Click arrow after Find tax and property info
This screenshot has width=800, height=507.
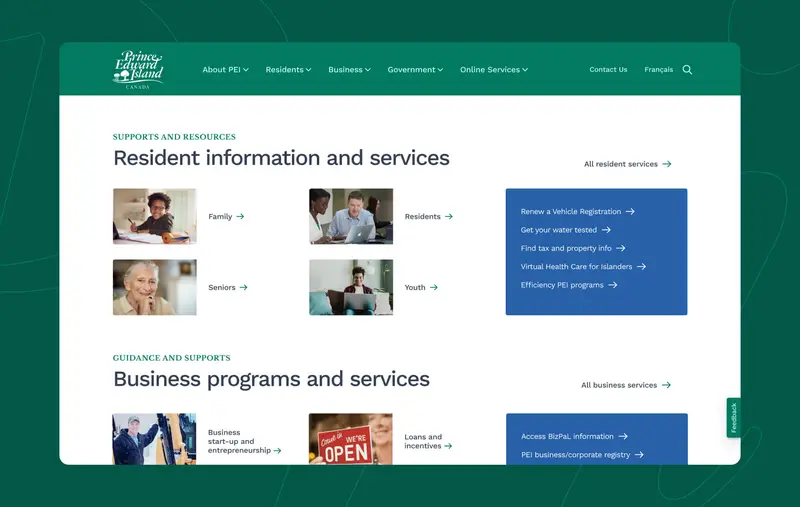point(620,248)
